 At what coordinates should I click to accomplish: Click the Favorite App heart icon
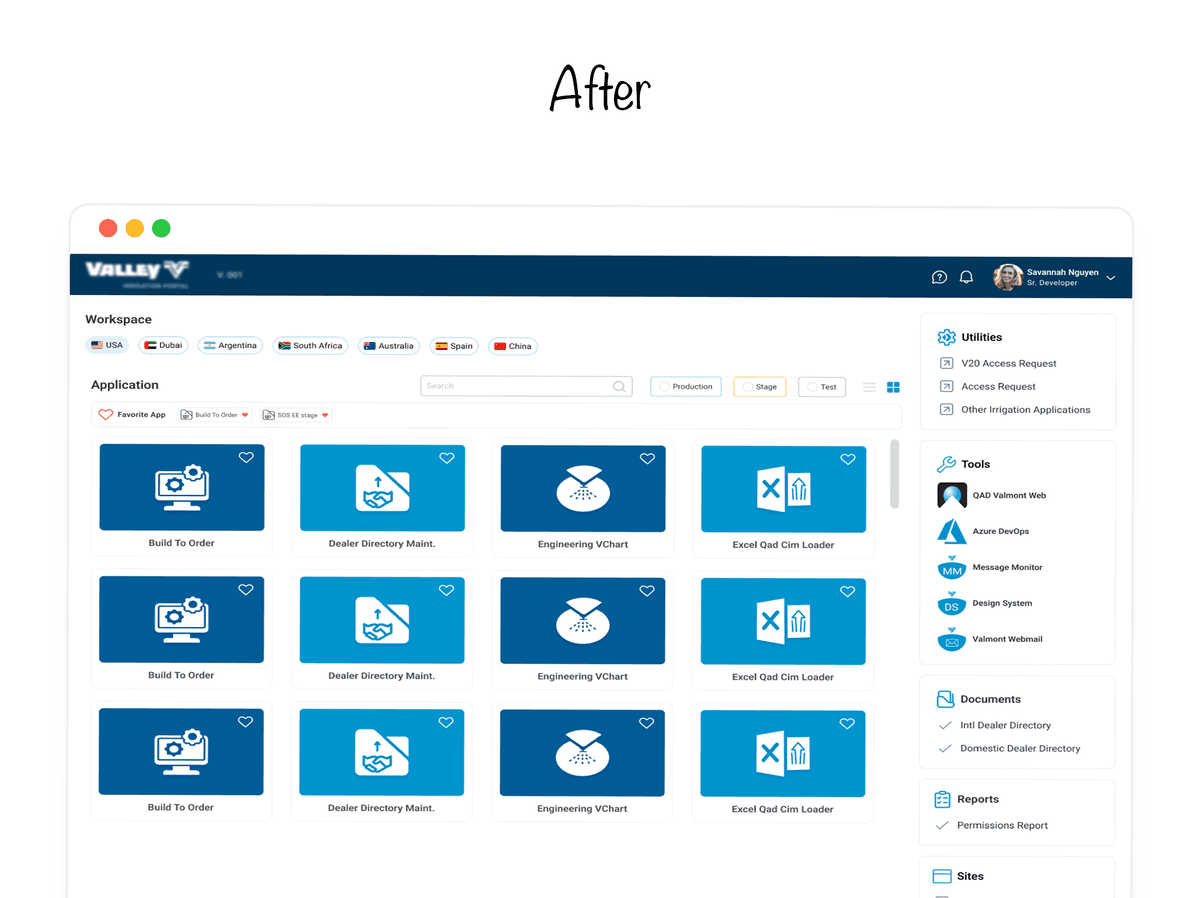(105, 414)
